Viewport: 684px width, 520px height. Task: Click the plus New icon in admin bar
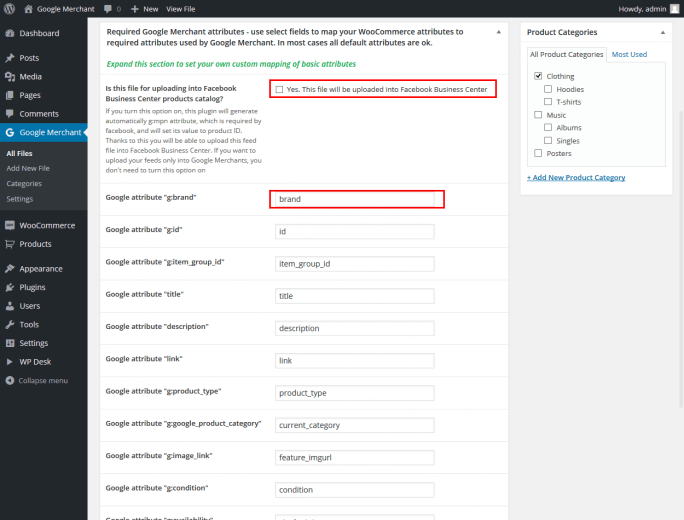[135, 9]
